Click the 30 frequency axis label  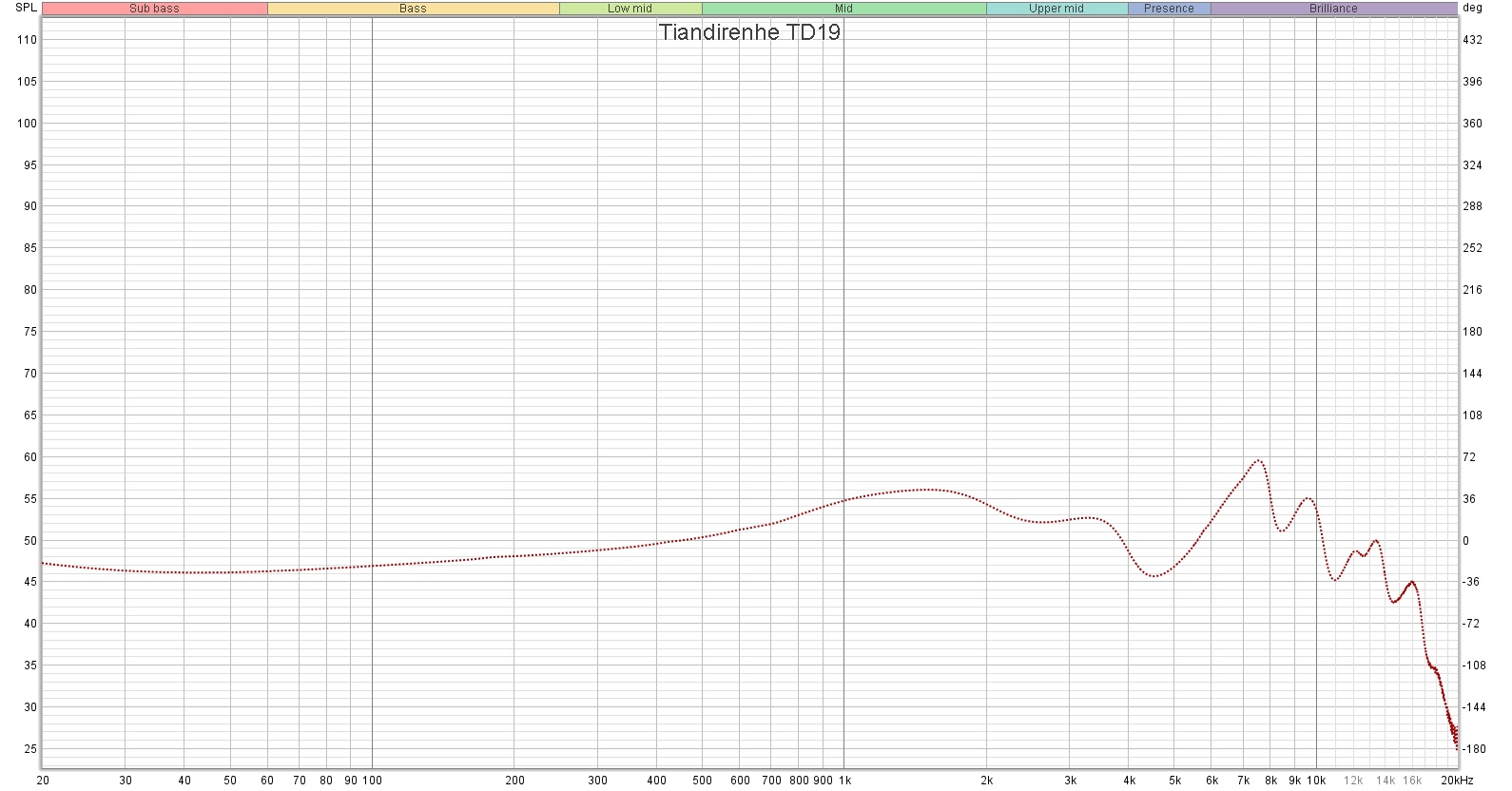126,781
